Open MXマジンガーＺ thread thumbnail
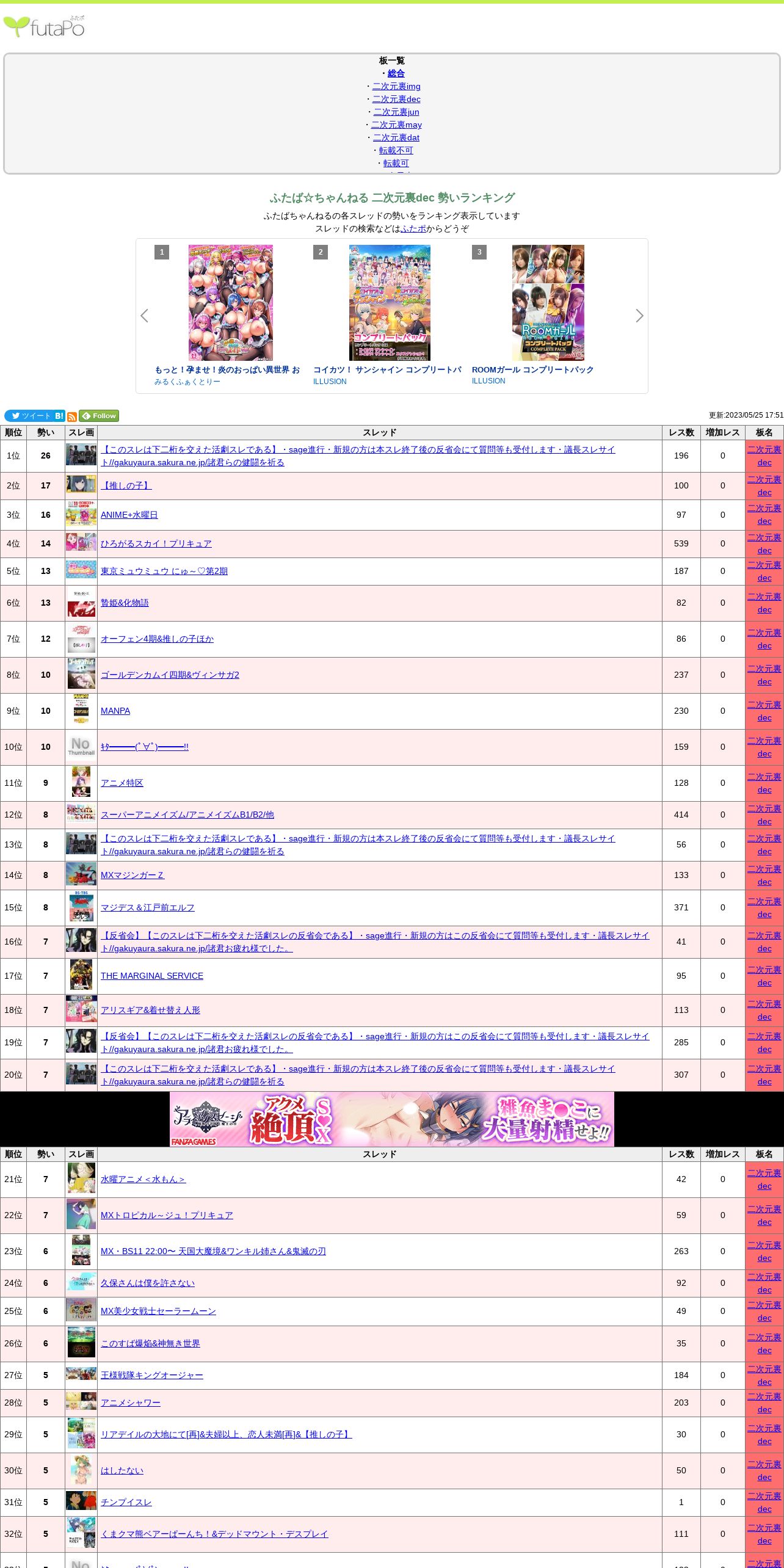 coord(81,874)
